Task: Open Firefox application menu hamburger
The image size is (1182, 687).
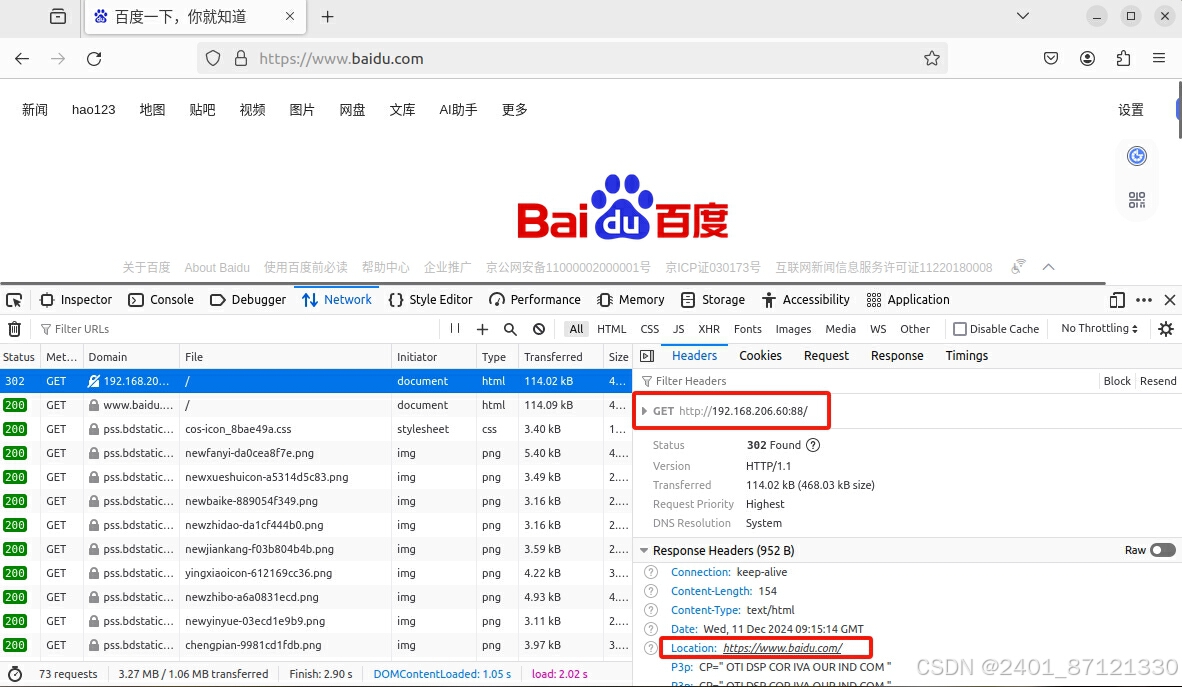Action: click(1159, 58)
